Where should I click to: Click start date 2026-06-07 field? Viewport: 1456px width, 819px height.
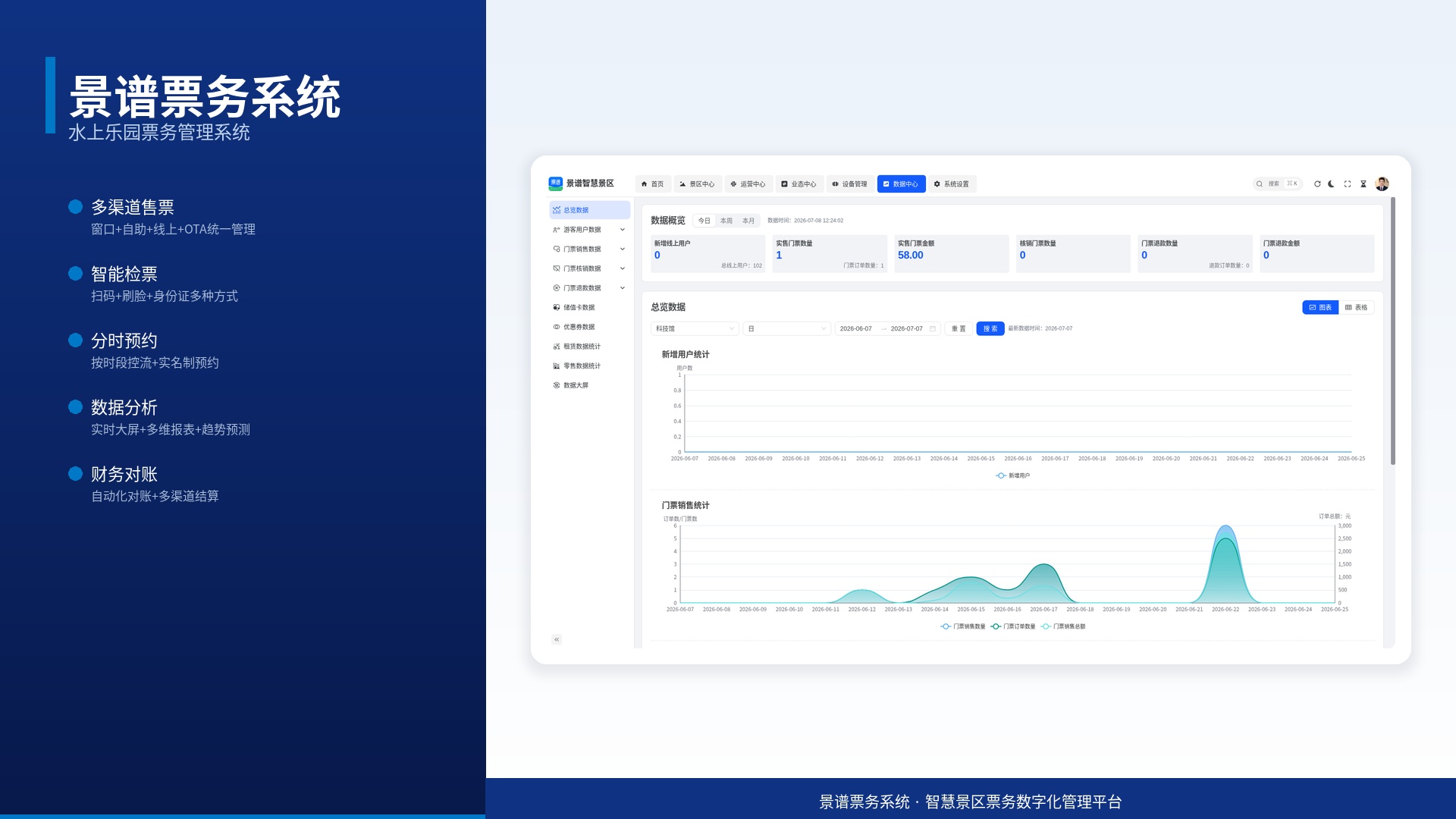856,329
